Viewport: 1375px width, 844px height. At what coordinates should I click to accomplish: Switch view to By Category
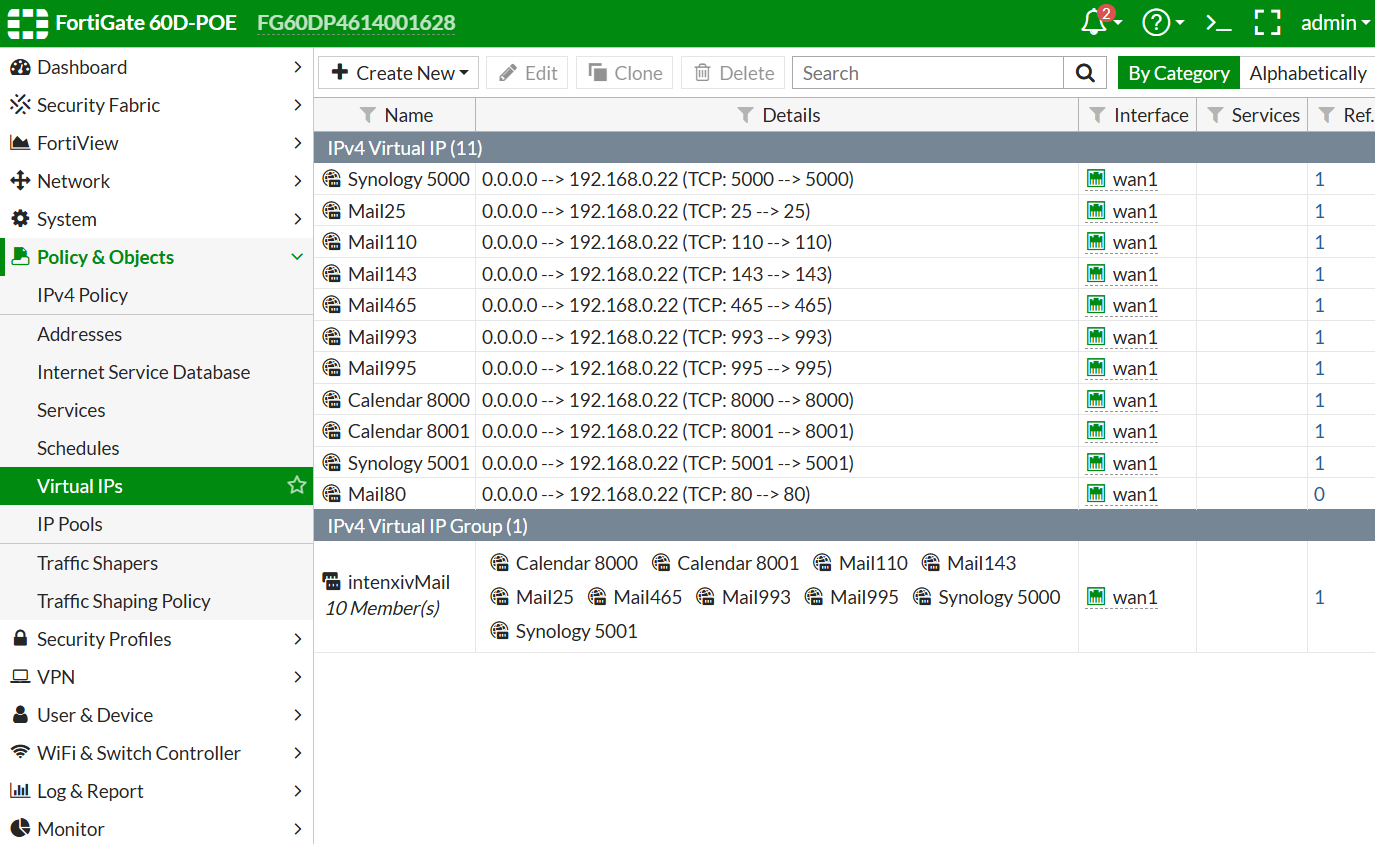coord(1179,73)
